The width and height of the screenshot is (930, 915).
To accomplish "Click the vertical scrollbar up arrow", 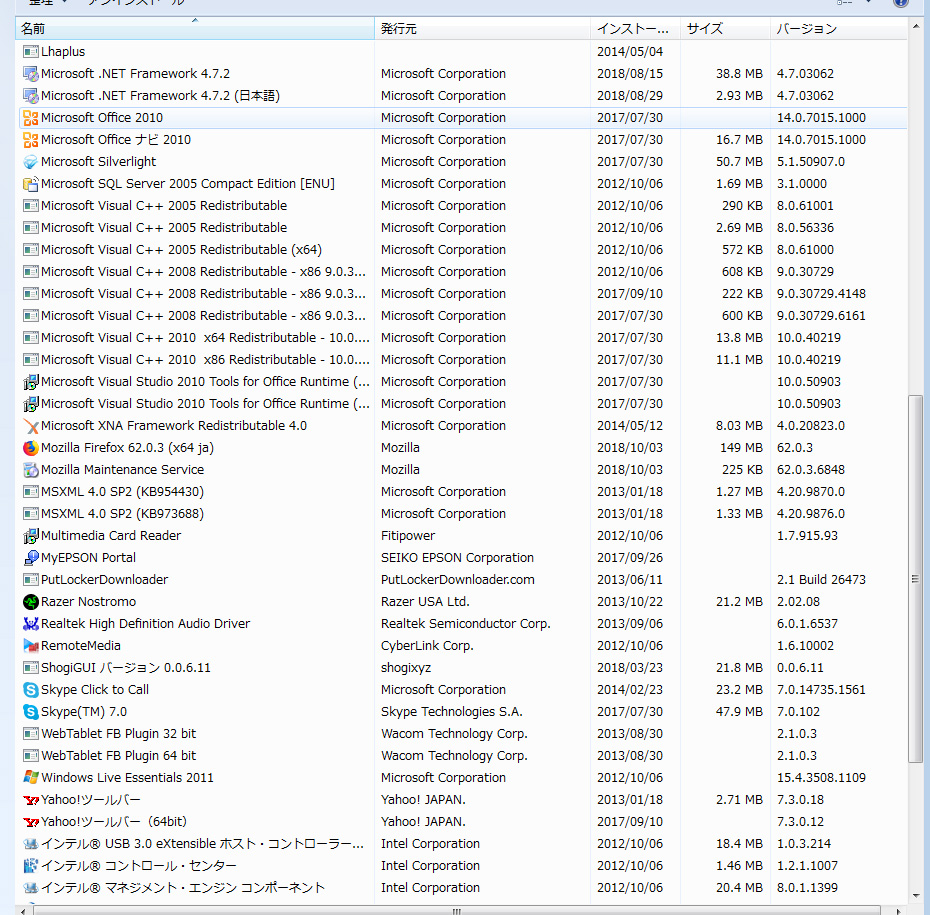I will pyautogui.click(x=915, y=25).
